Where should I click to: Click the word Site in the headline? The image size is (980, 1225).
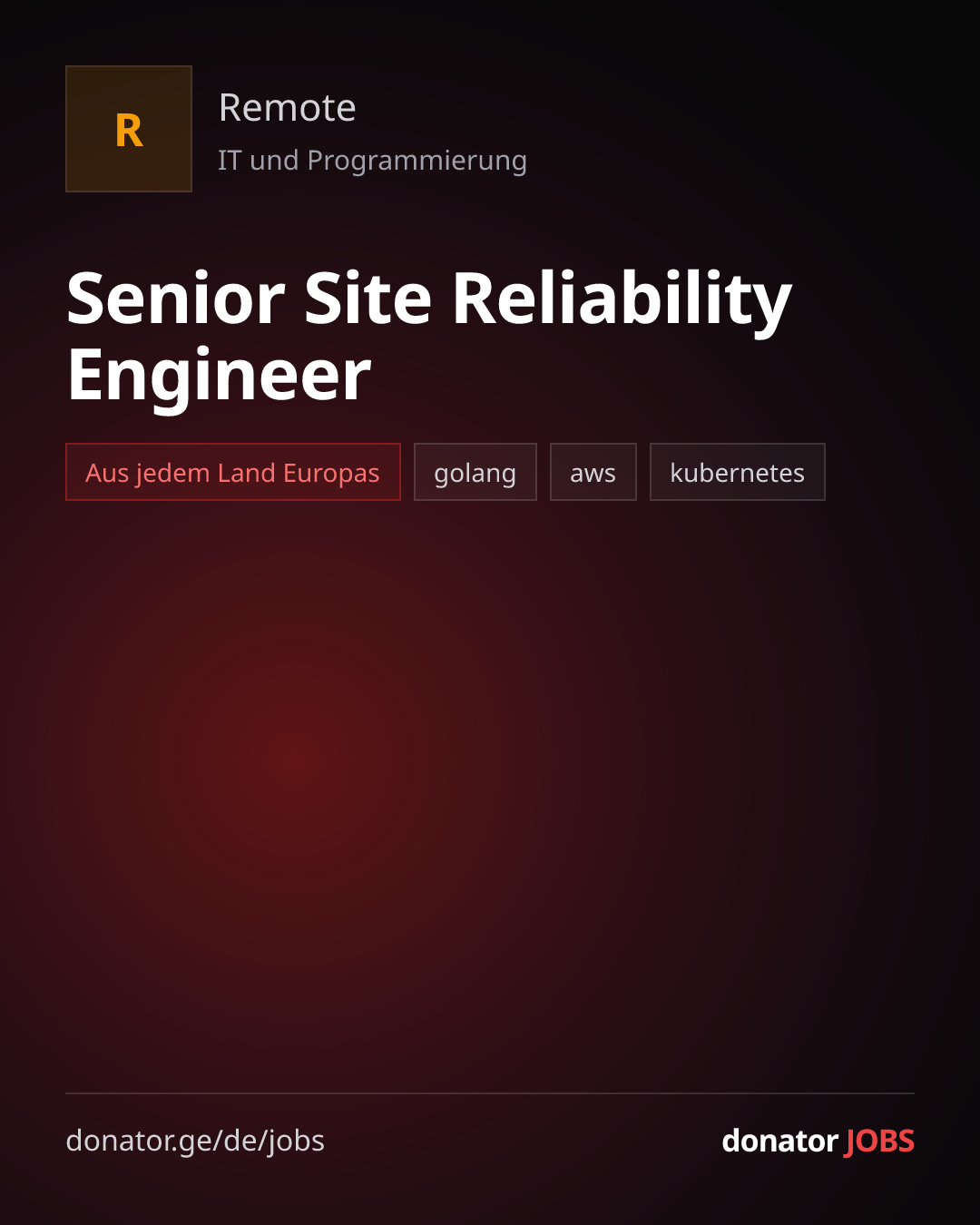tap(368, 299)
